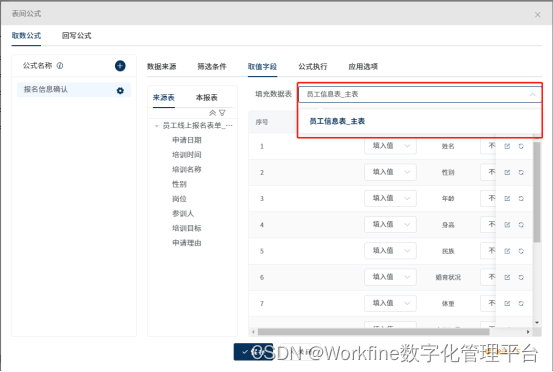
Task: Click the refresh icon in the 身高 row
Action: tap(521, 225)
